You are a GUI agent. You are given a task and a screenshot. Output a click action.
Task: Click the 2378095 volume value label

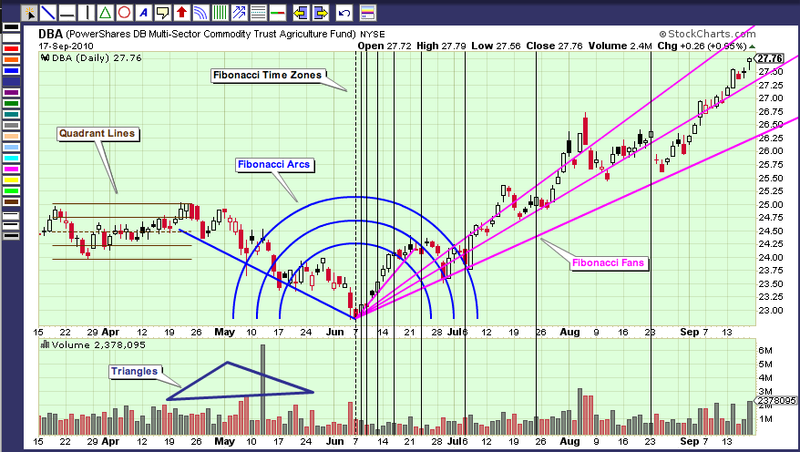(777, 401)
